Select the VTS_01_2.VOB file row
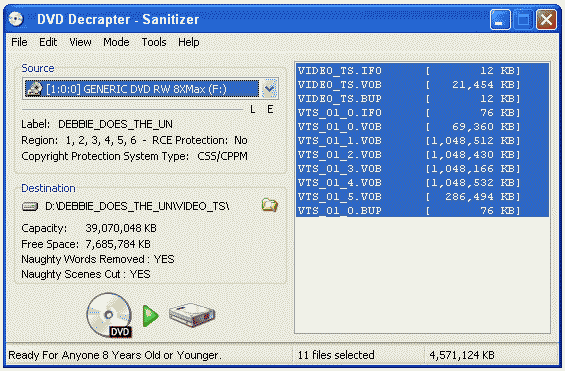 coord(422,155)
